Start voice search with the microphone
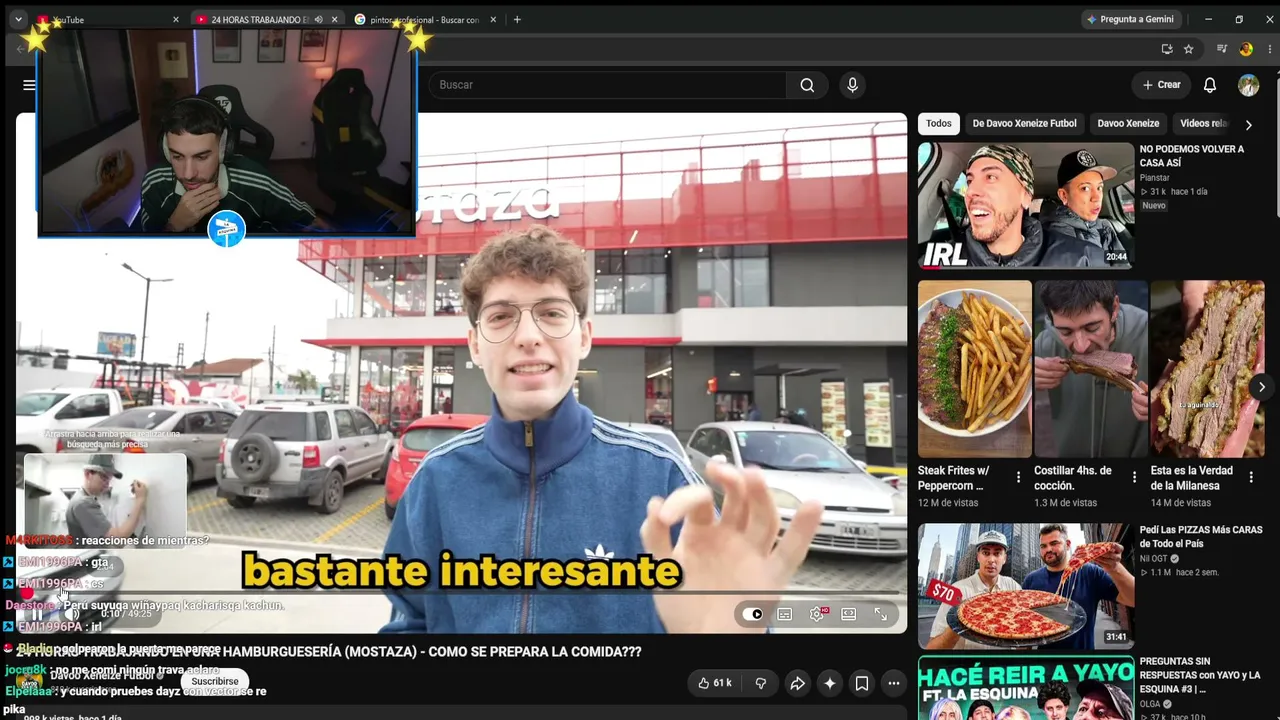Viewport: 1280px width, 720px height. tap(852, 85)
